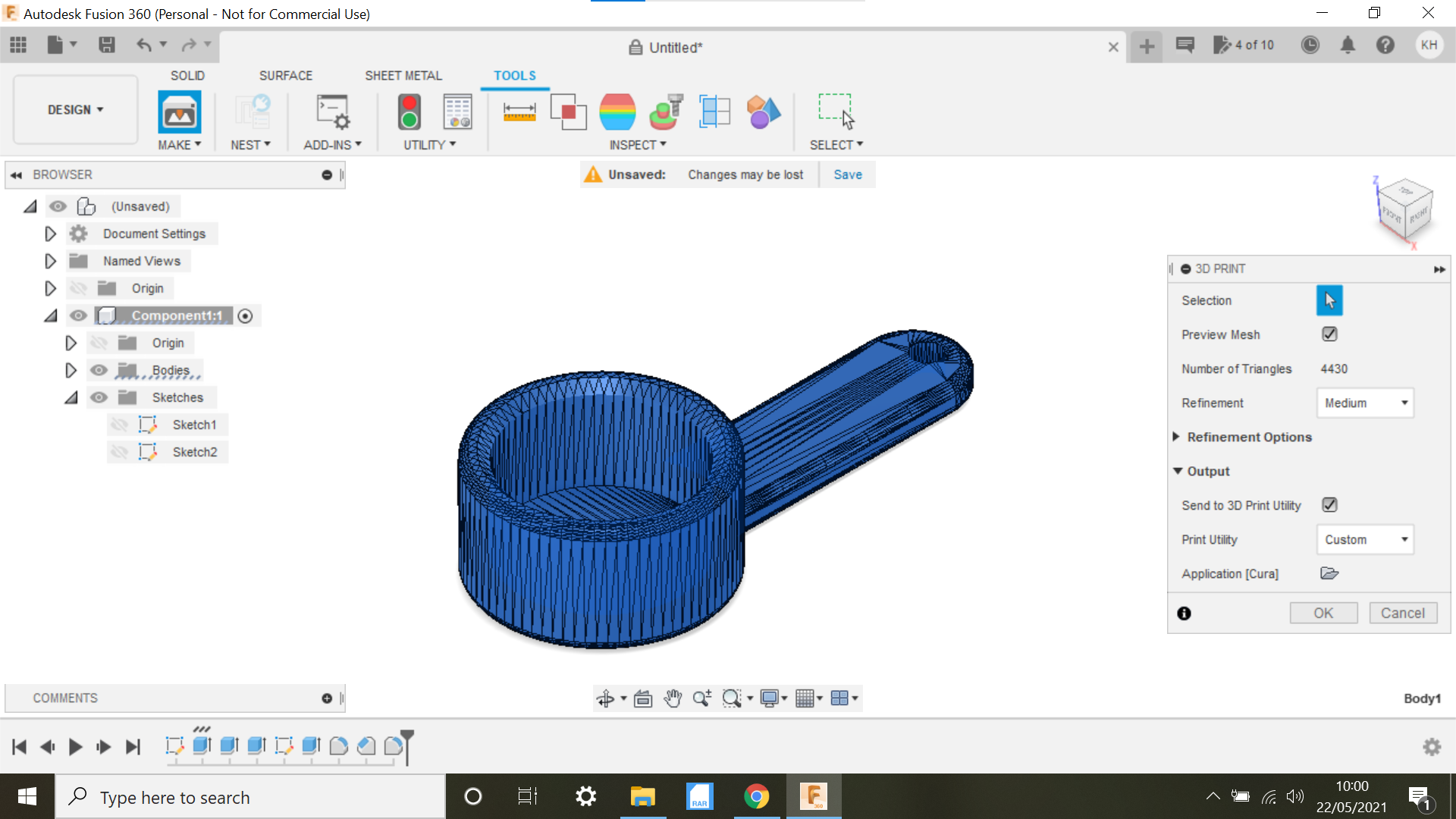The image size is (1456, 819).
Task: Uncheck the Preview Mesh checkbox
Action: point(1330,334)
